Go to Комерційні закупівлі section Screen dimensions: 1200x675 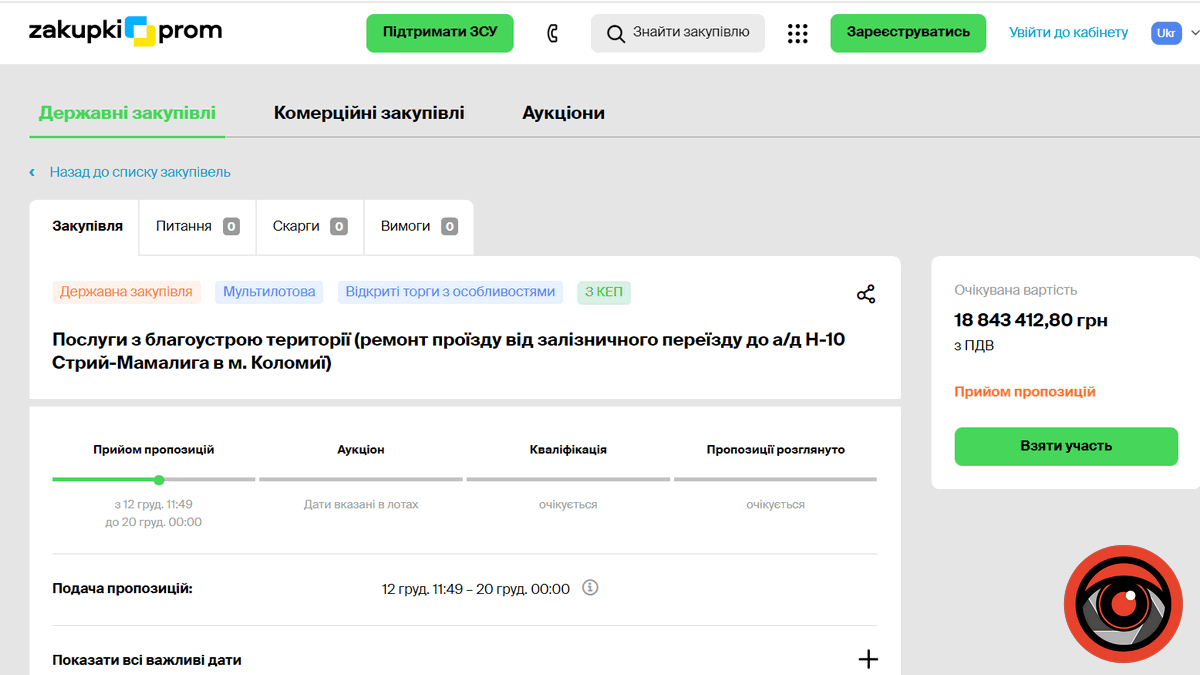tap(369, 113)
